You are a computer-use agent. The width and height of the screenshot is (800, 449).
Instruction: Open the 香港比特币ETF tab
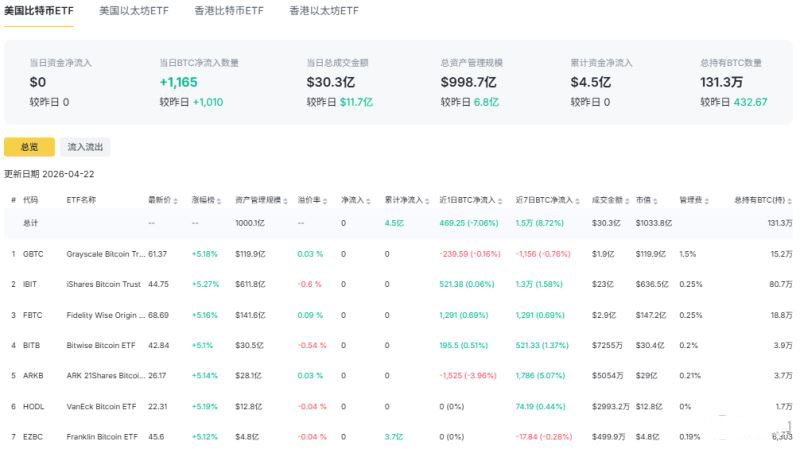[x=229, y=11]
